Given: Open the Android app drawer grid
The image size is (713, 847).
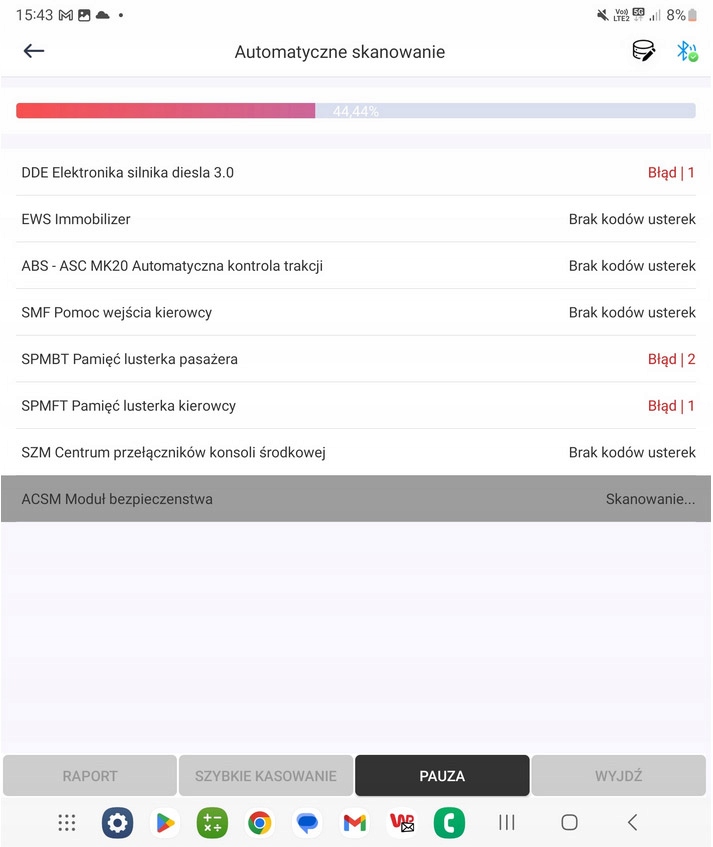Looking at the screenshot, I should click(x=67, y=822).
